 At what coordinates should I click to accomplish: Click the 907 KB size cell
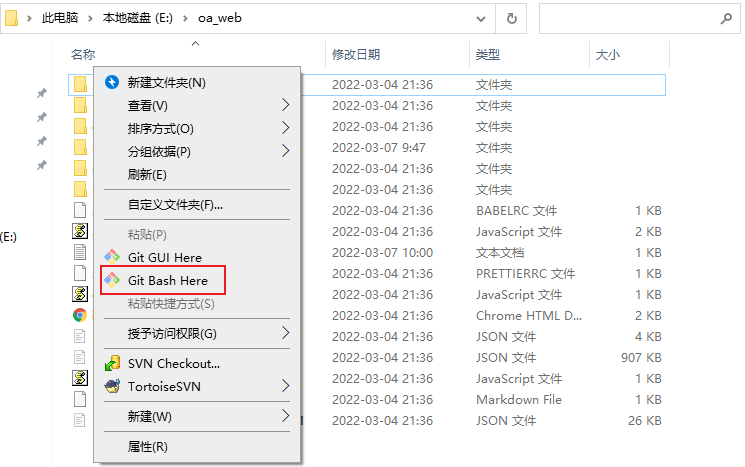[x=641, y=357]
